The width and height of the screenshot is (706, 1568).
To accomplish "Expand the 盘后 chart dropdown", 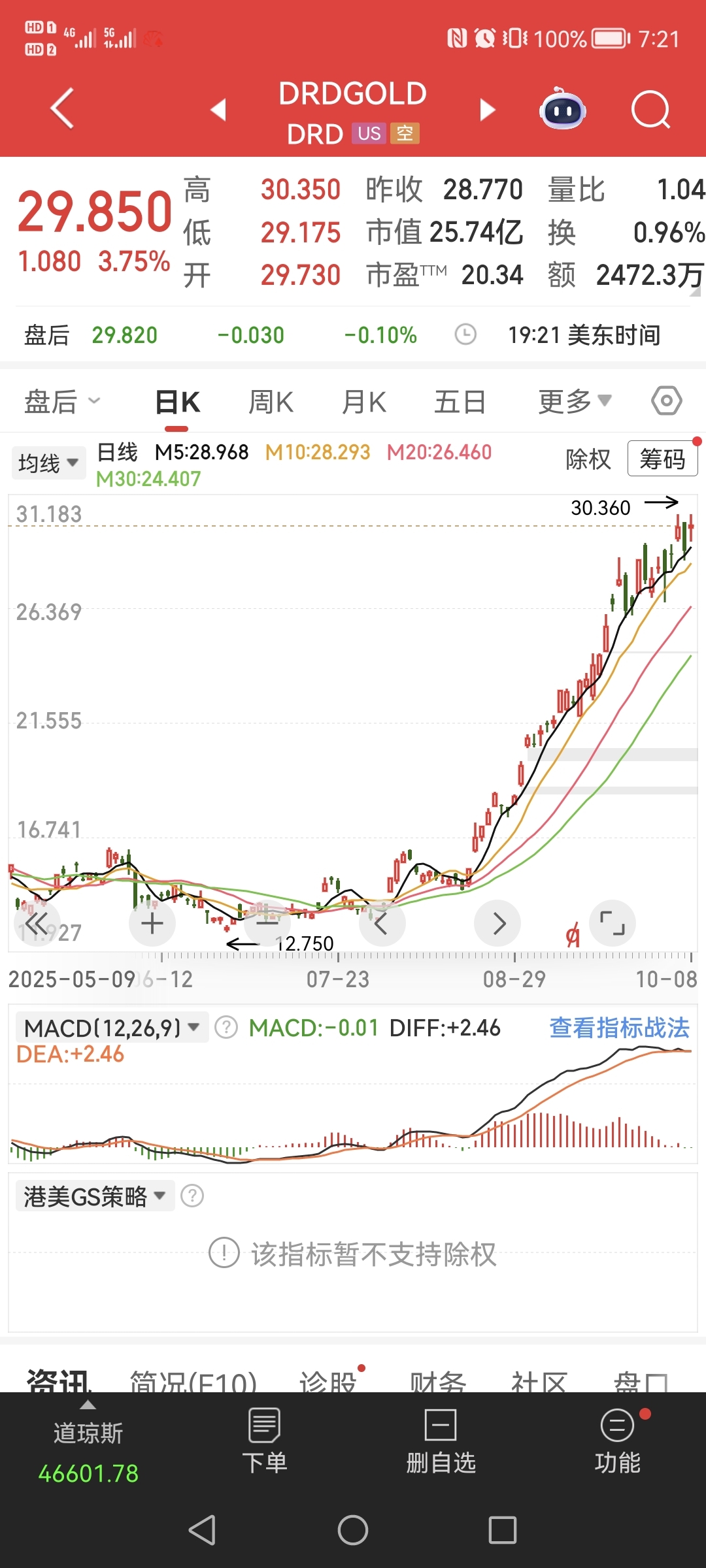I will pos(62,401).
